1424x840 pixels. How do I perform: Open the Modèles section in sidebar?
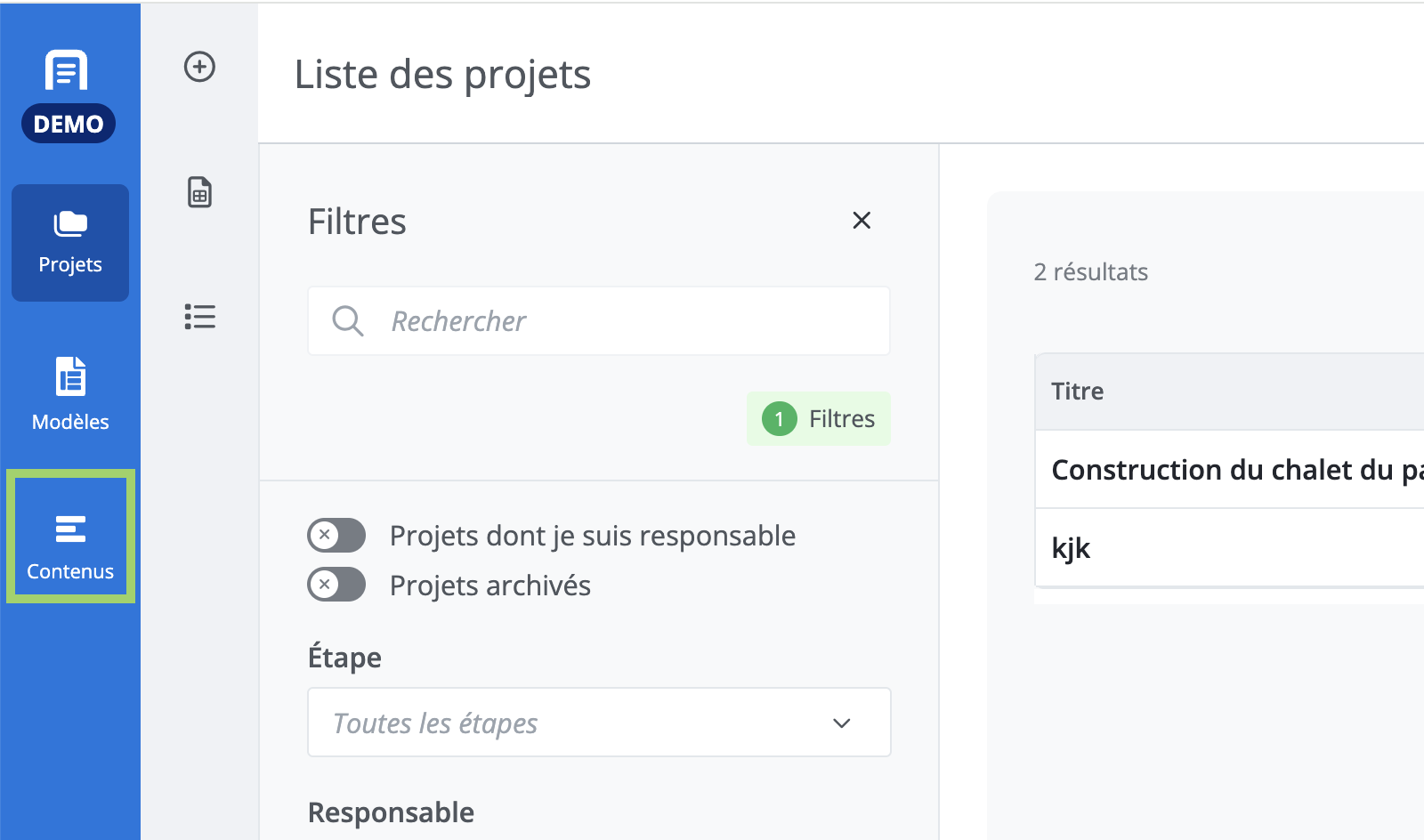pos(70,394)
